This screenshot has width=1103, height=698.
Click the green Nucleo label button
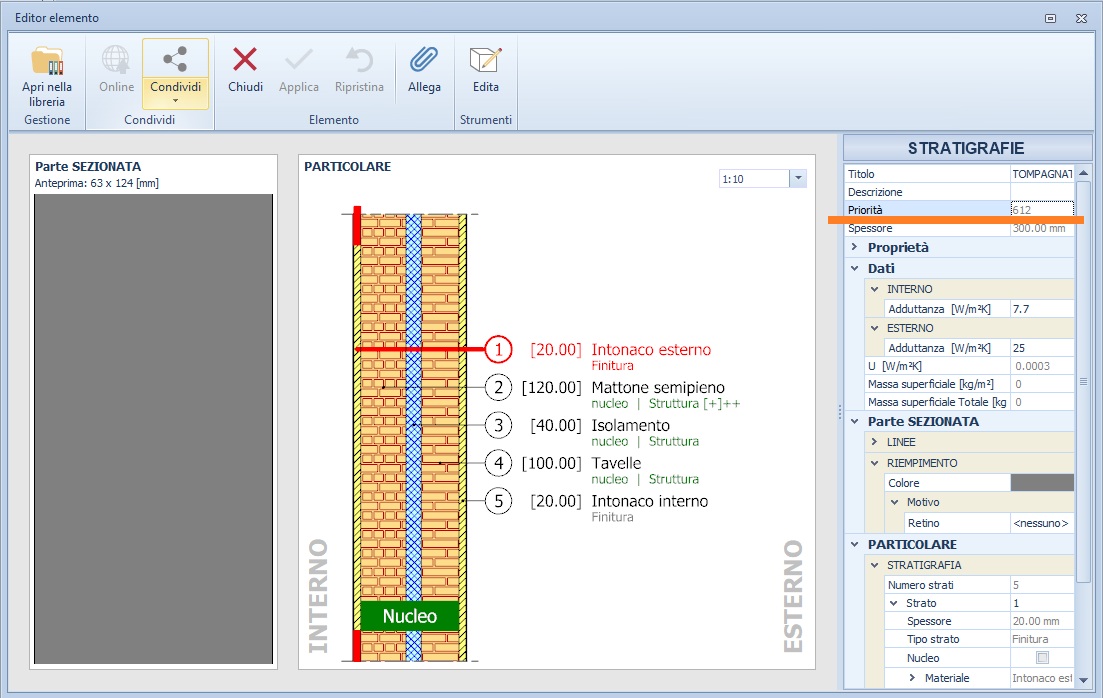[x=409, y=616]
